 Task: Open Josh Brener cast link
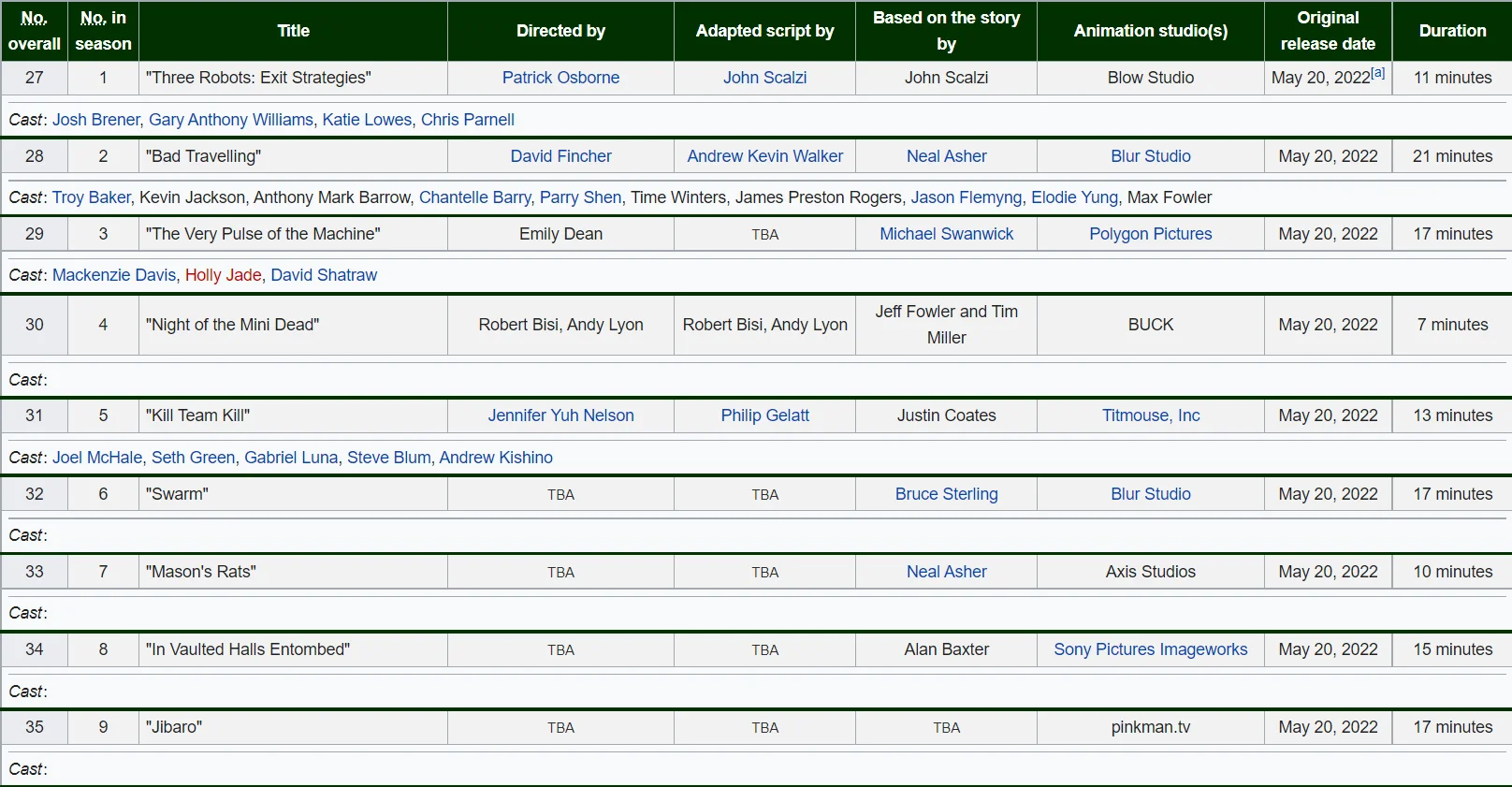(95, 120)
